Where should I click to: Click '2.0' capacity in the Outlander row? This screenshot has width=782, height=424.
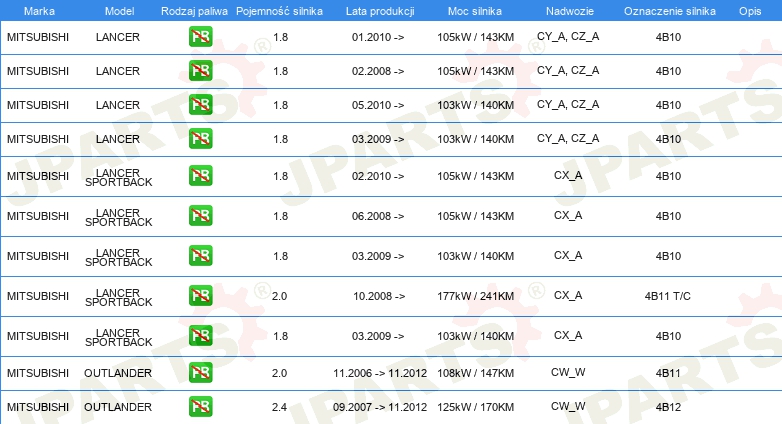pos(279,373)
